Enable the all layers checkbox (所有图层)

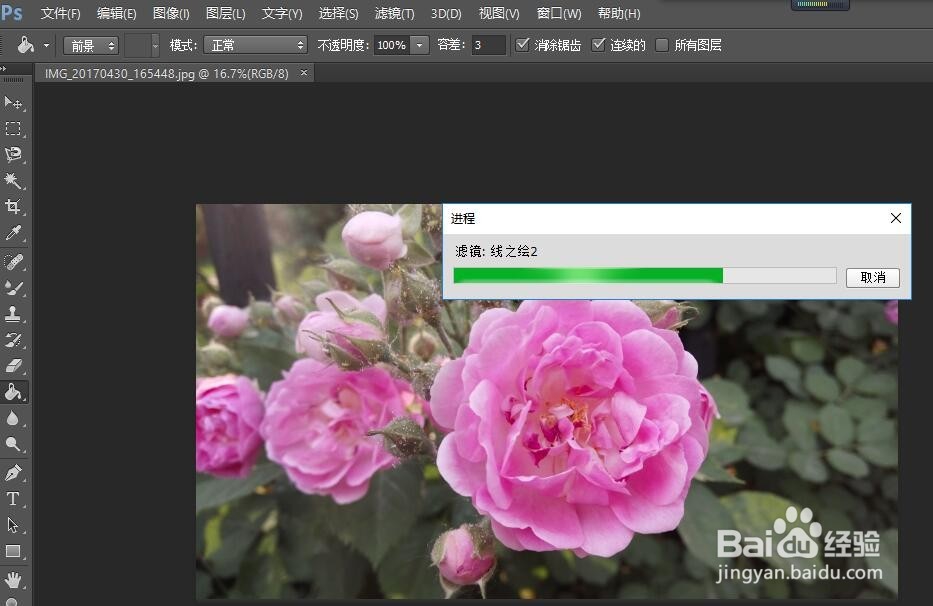tap(662, 45)
